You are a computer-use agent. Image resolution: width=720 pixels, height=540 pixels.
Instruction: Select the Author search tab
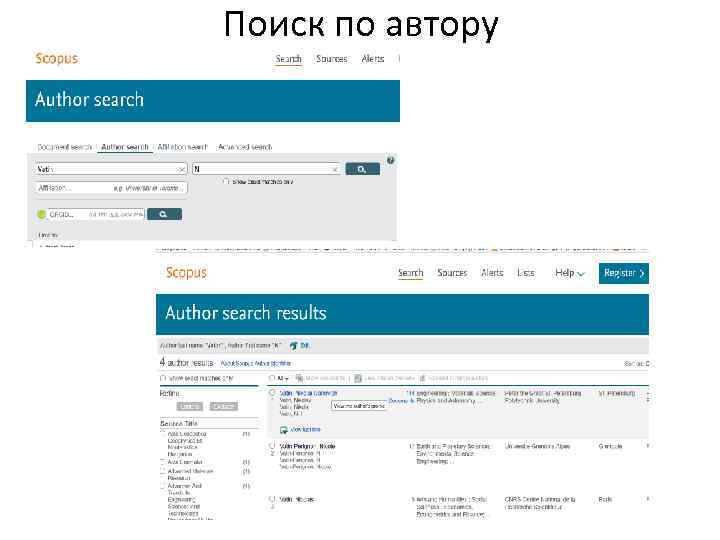125,147
